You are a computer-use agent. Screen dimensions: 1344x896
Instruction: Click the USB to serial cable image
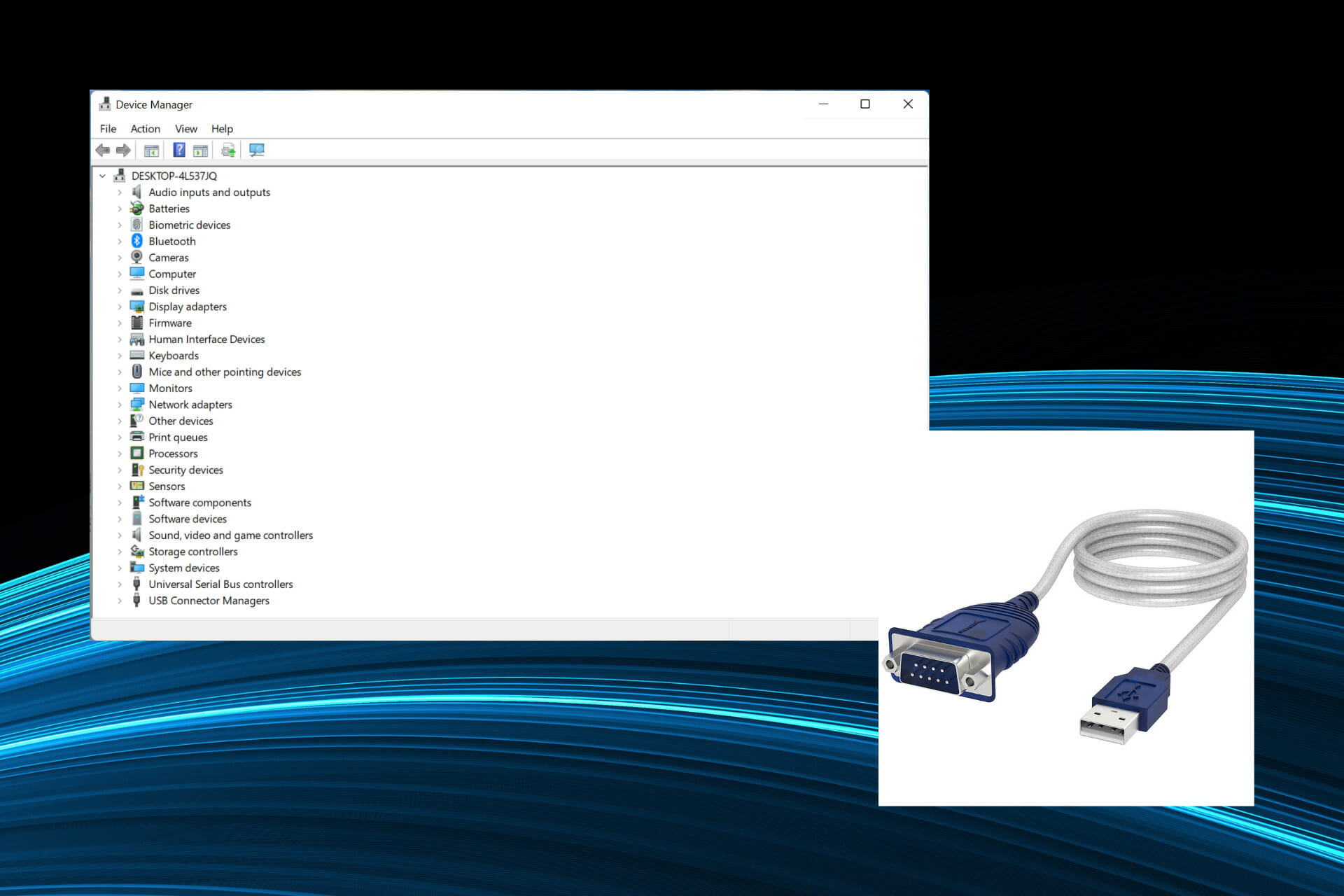pos(1066,618)
